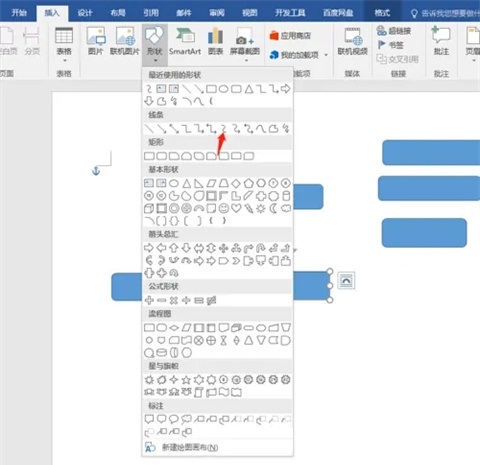Select the explosion 1 shape

click(x=149, y=380)
